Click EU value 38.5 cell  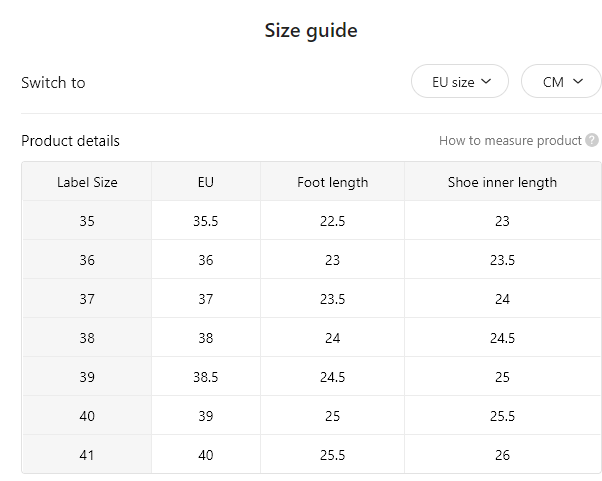coord(206,377)
